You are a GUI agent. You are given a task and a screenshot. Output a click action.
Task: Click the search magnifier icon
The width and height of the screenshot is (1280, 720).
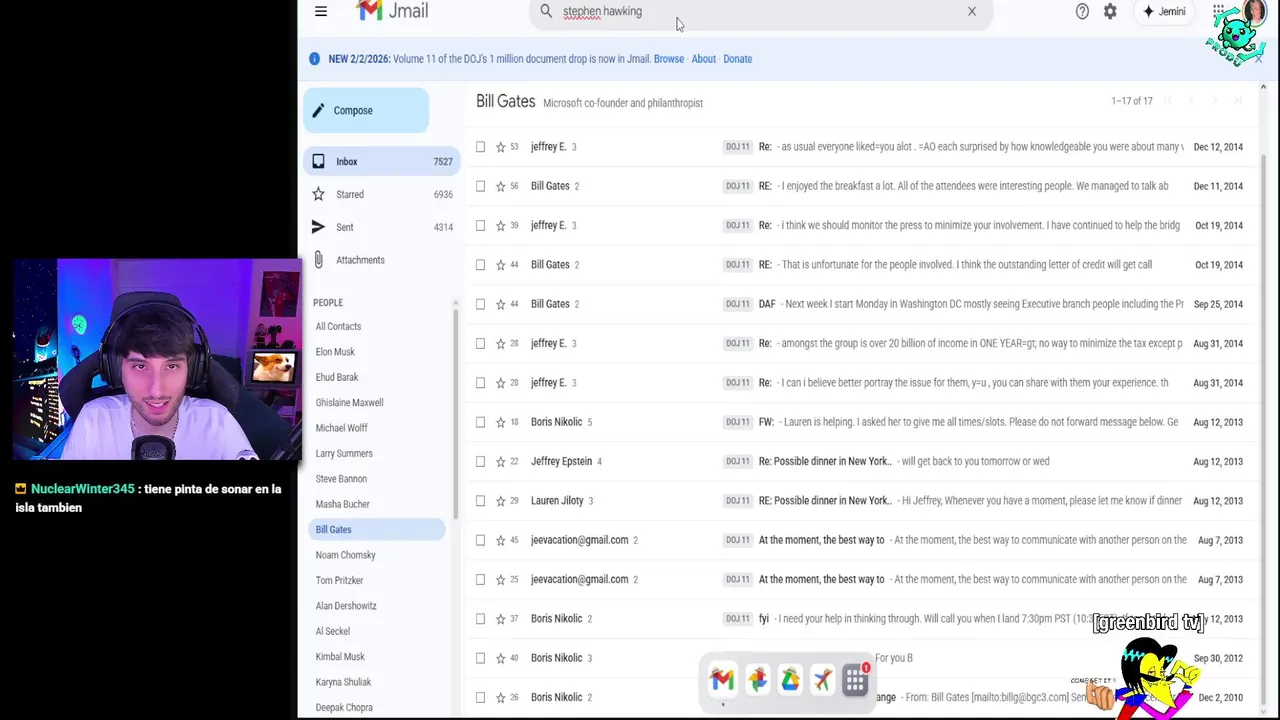[x=546, y=11]
